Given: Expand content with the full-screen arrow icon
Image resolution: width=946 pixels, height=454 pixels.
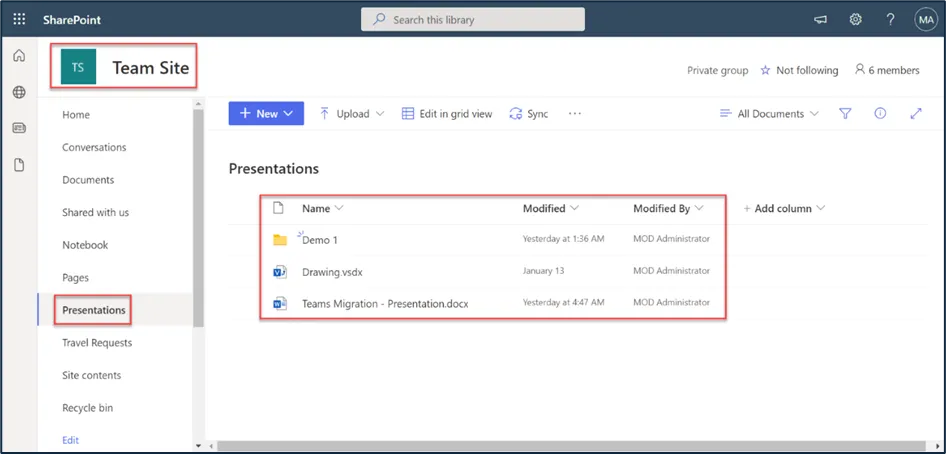Looking at the screenshot, I should pyautogui.click(x=916, y=114).
